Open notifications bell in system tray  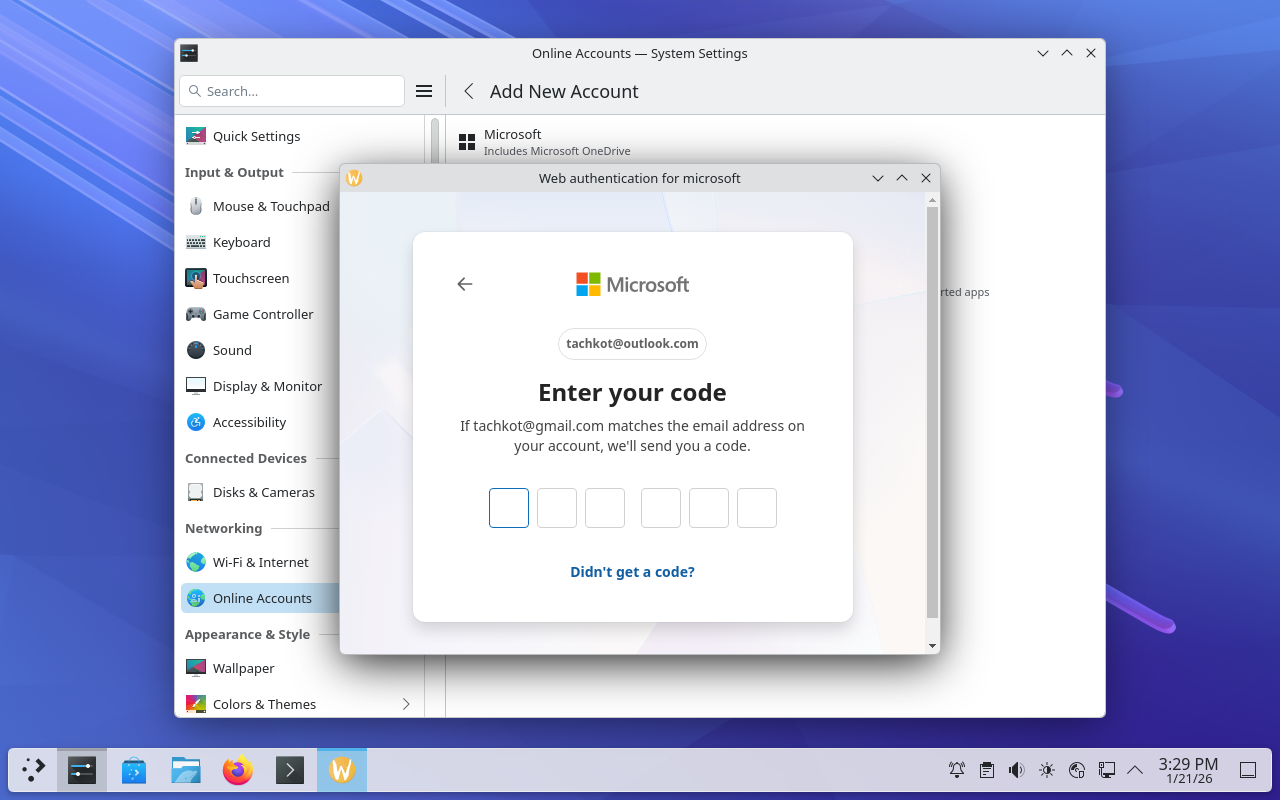click(x=957, y=770)
